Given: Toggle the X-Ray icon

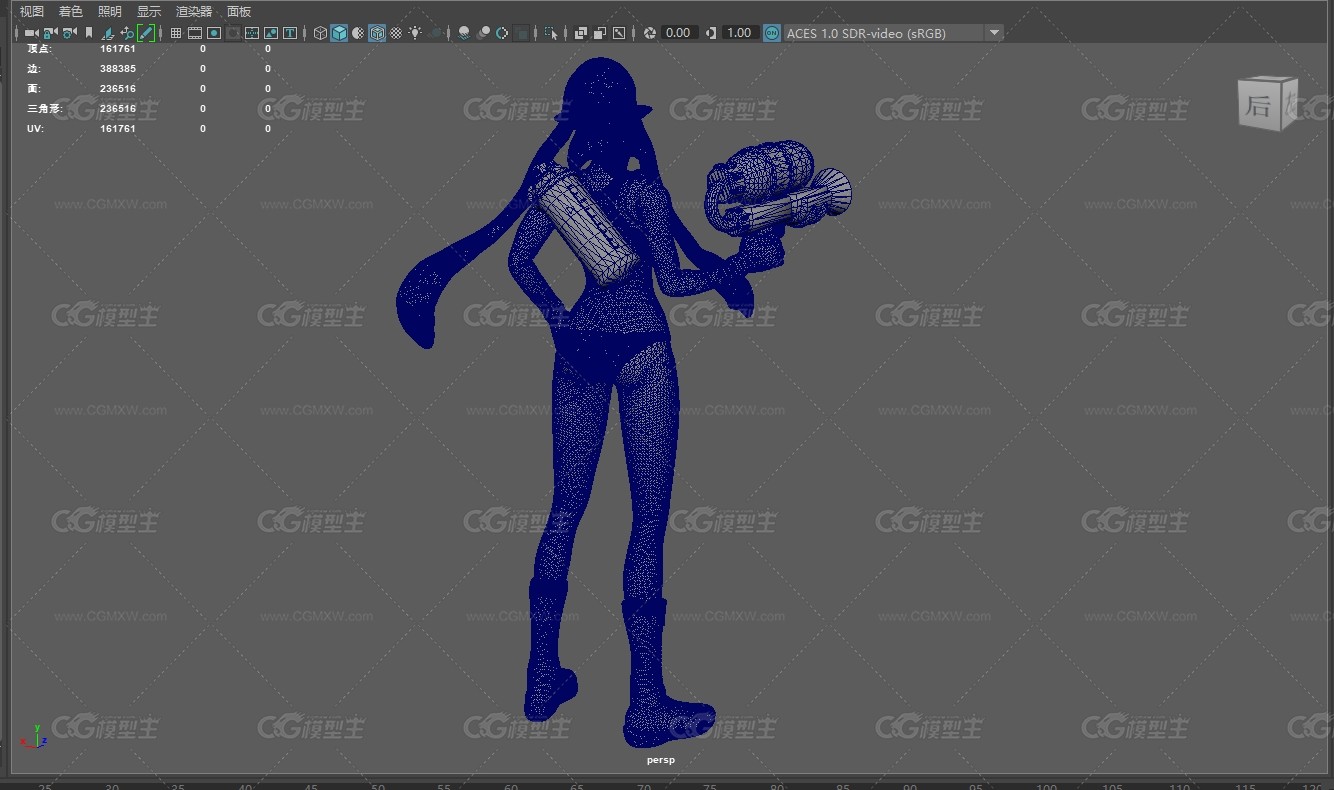Looking at the screenshot, I should tap(581, 33).
